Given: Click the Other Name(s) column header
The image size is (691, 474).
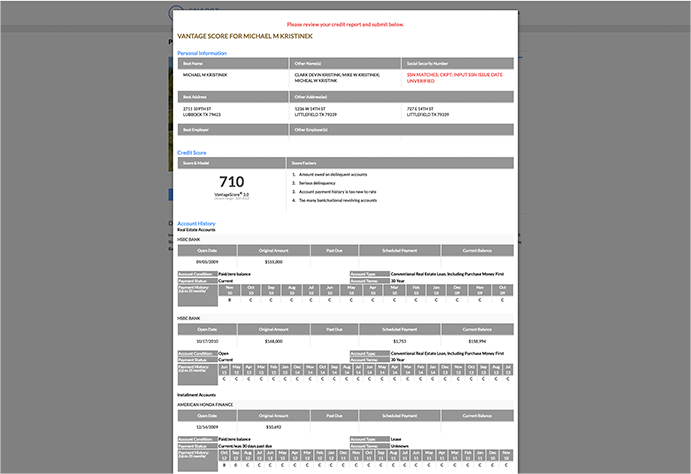Looking at the screenshot, I should [x=345, y=63].
